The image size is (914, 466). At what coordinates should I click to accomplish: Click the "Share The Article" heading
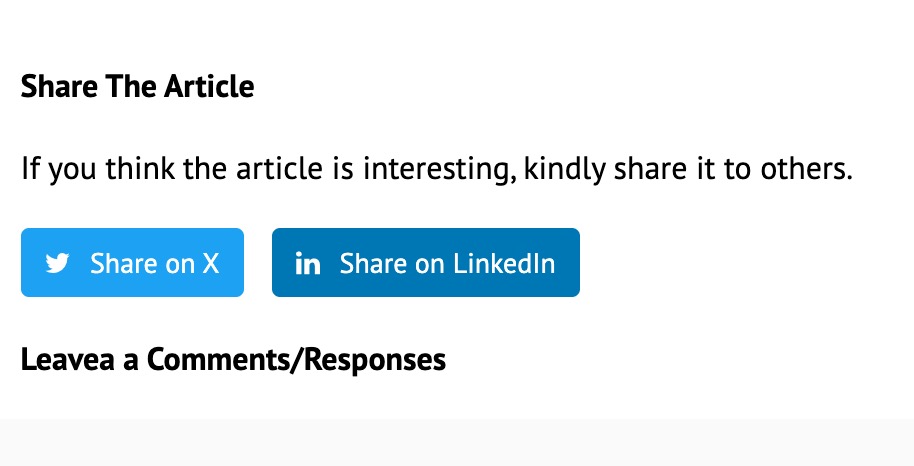click(x=137, y=87)
